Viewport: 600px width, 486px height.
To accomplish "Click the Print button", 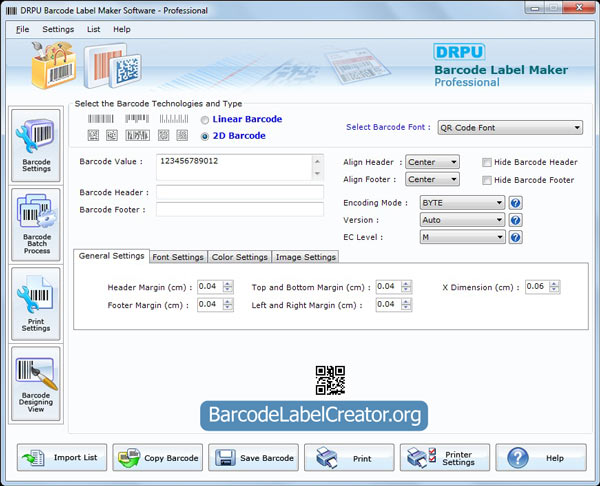I will [x=349, y=457].
